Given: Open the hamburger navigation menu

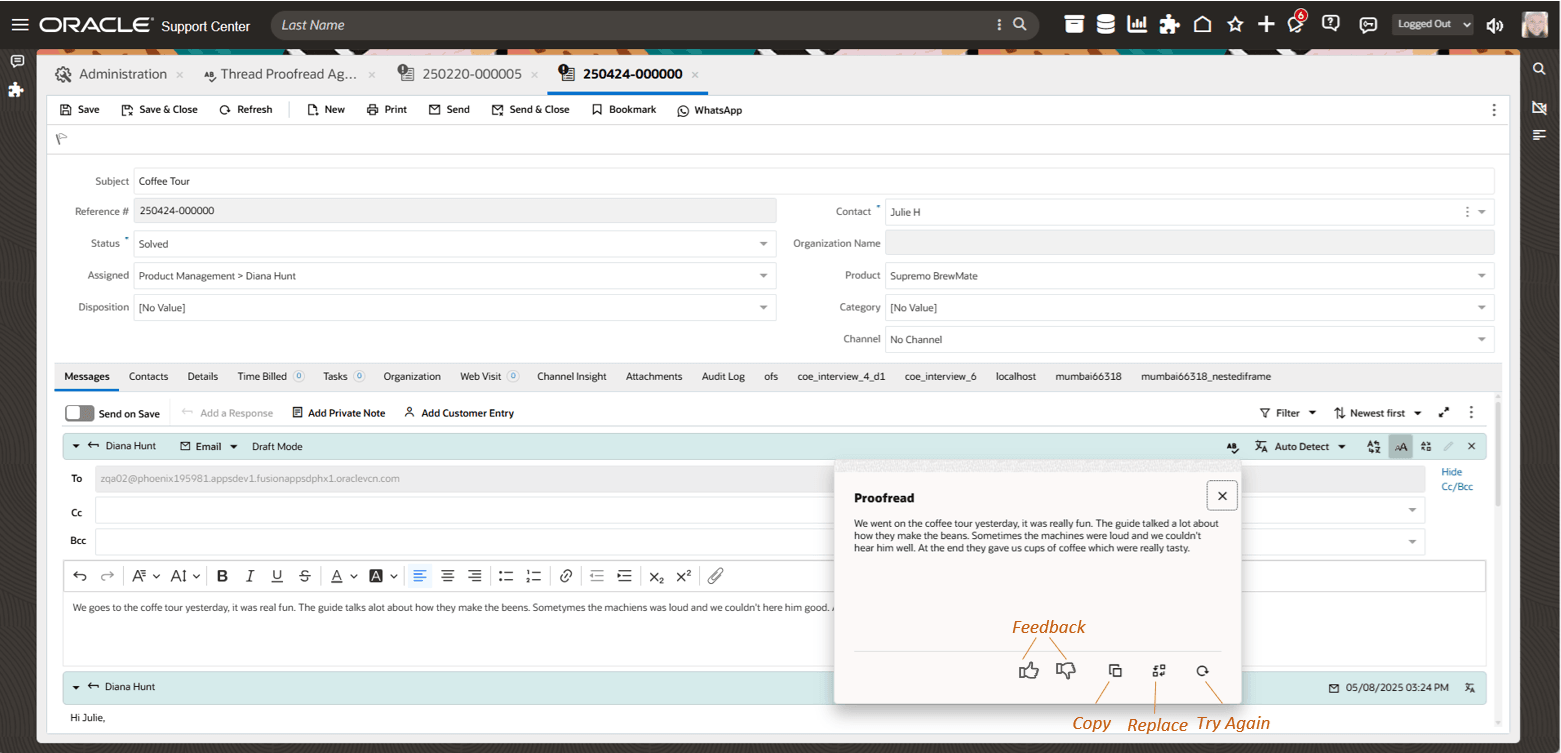Looking at the screenshot, I should tap(20, 25).
